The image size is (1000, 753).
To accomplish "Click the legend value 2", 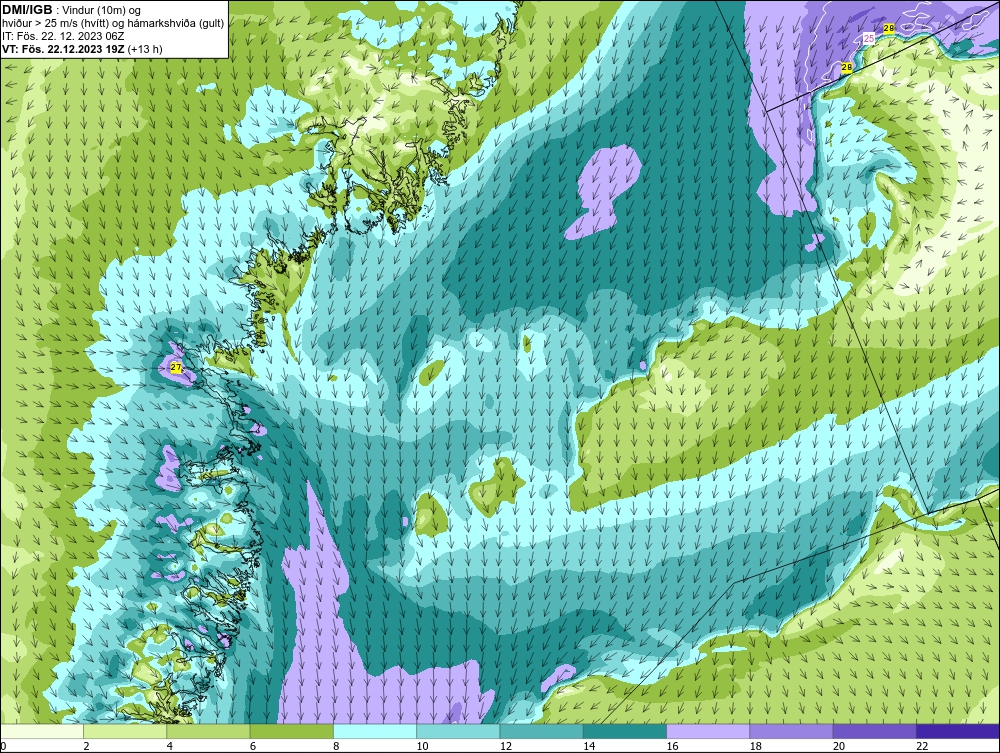I will (86, 746).
